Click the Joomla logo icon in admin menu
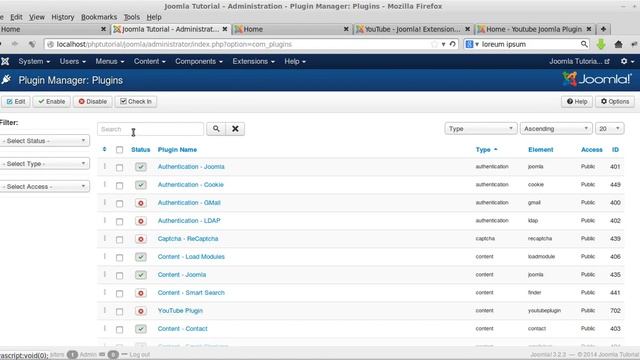Screen dimensions: 640x360 click(x=5, y=61)
